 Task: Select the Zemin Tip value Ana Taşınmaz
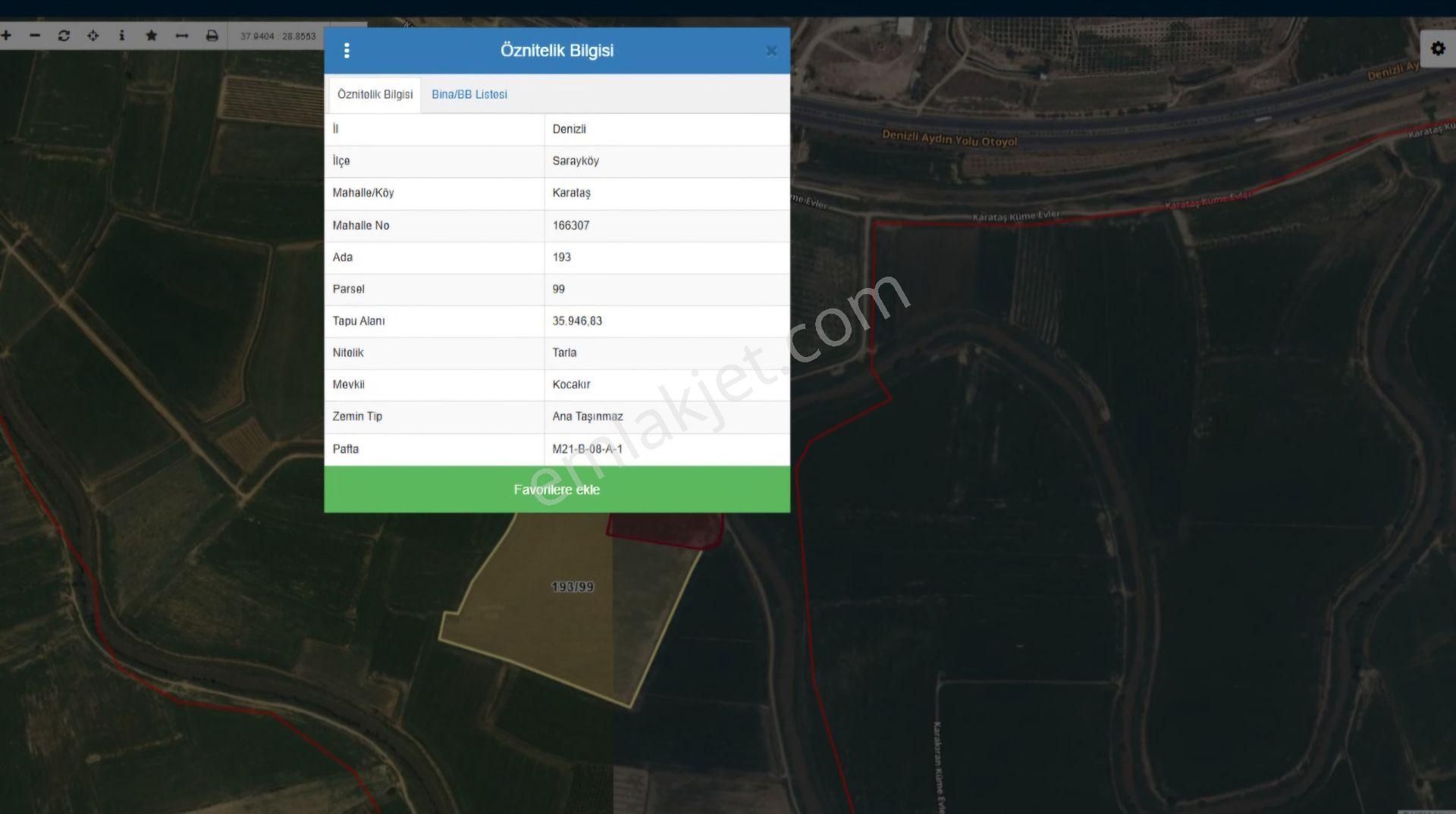(x=588, y=416)
